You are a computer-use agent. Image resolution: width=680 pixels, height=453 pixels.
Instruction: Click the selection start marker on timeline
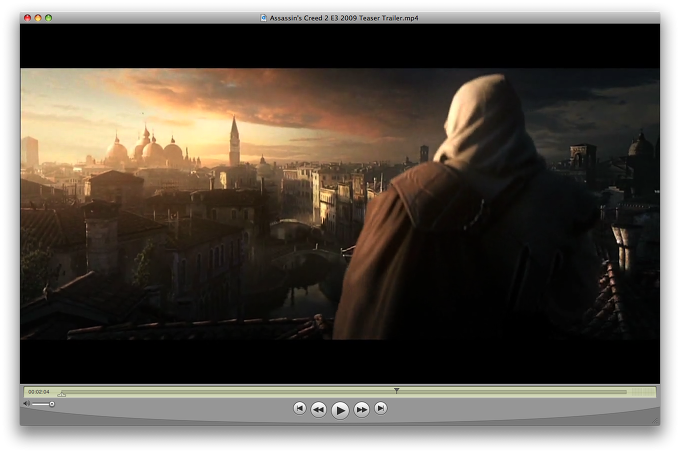[62, 394]
